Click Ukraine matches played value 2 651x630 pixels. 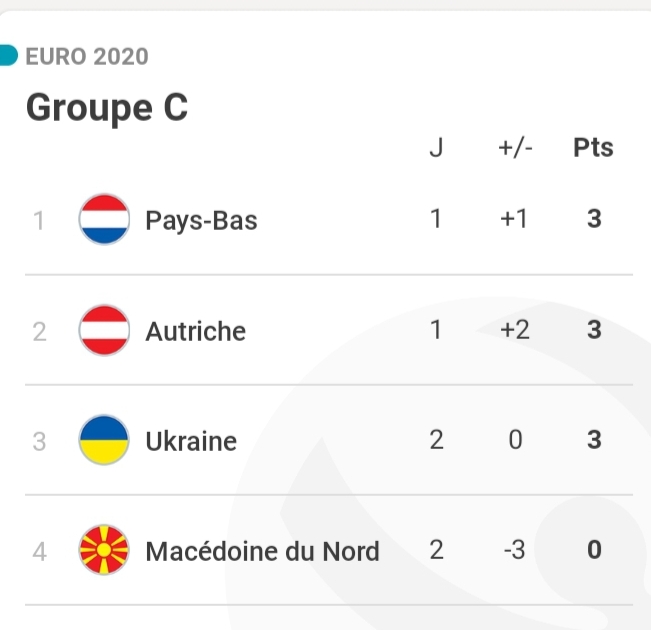(436, 440)
